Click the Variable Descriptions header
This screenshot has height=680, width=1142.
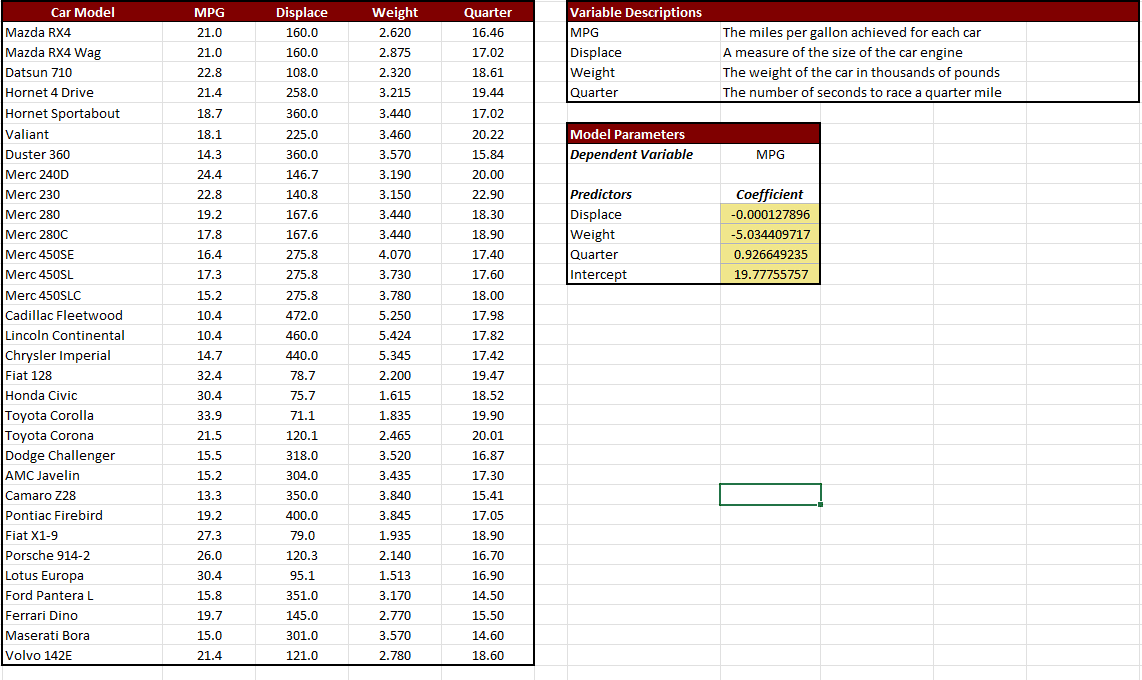point(852,12)
